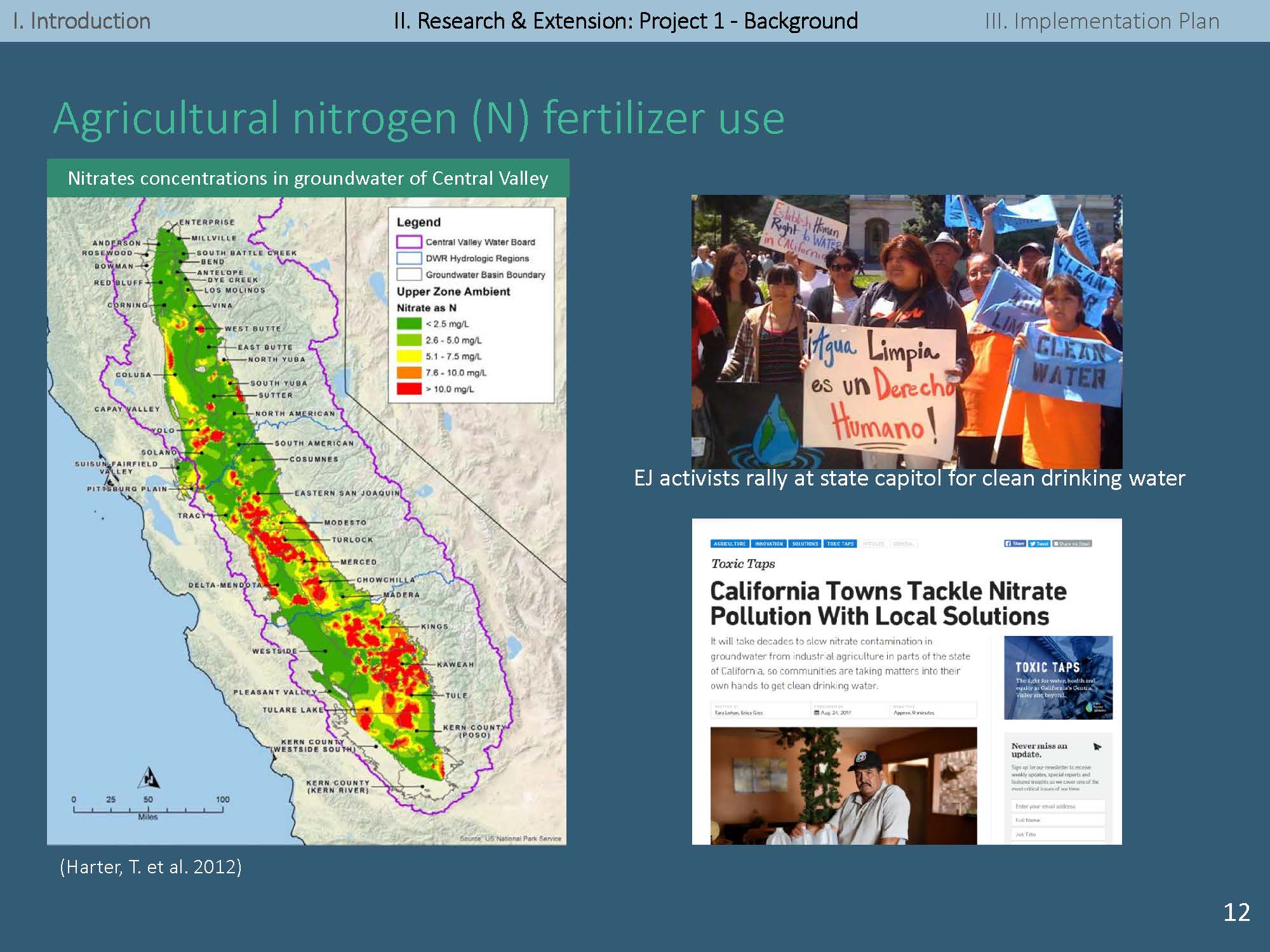Click the Share via Email button

click(x=1072, y=544)
